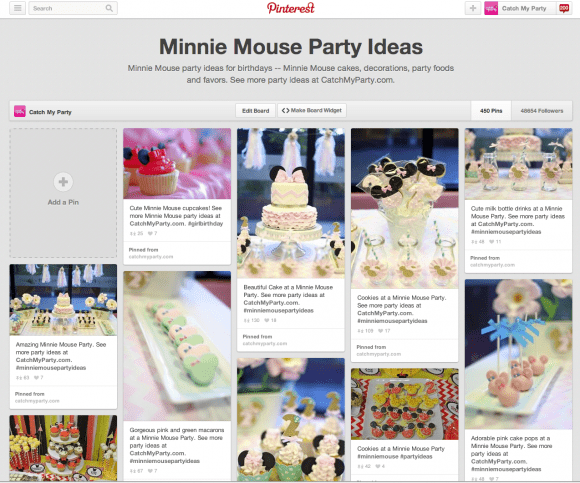Click the plus icon on Add a Pin
The height and width of the screenshot is (483, 580).
point(63,182)
